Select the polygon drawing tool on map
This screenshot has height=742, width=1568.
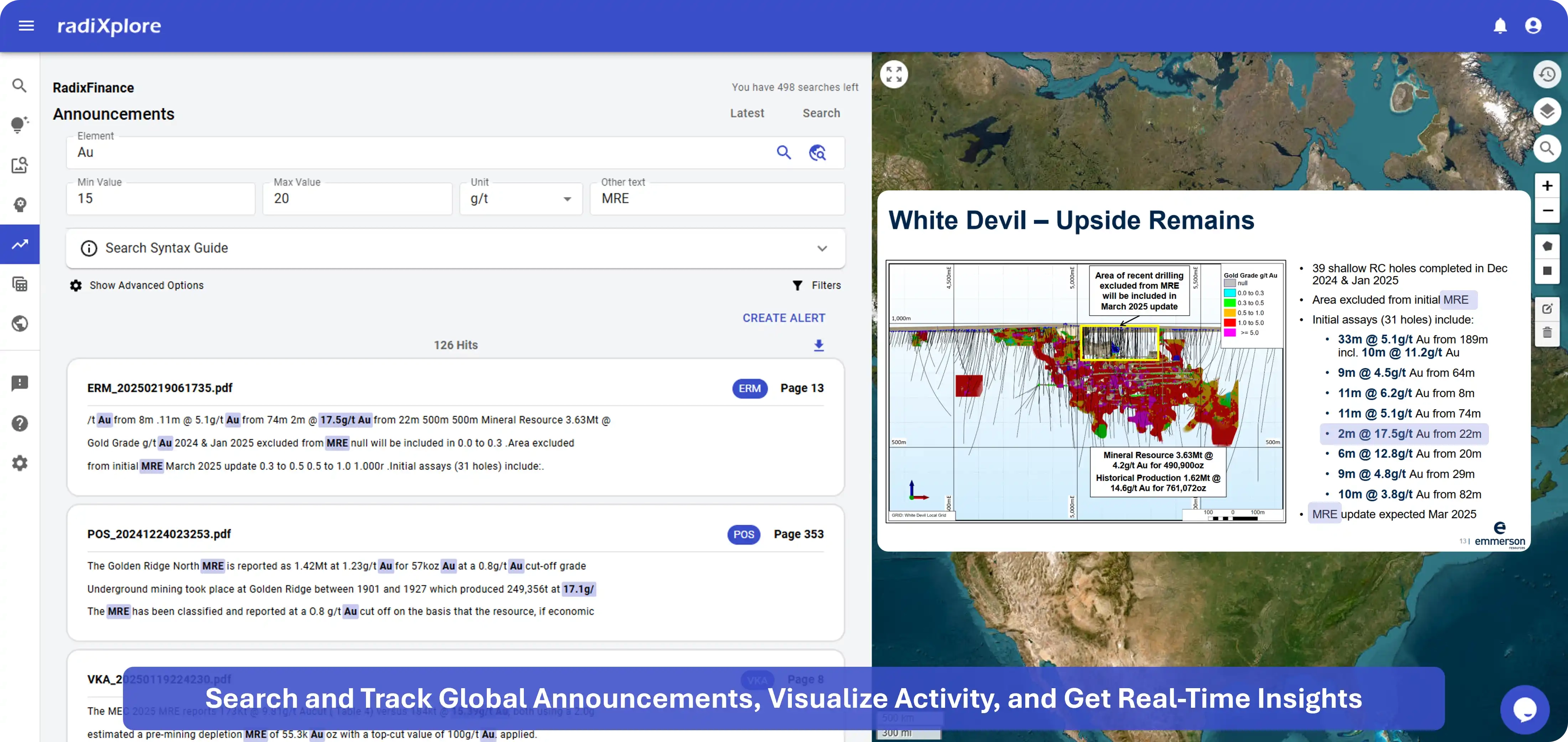click(x=1547, y=246)
